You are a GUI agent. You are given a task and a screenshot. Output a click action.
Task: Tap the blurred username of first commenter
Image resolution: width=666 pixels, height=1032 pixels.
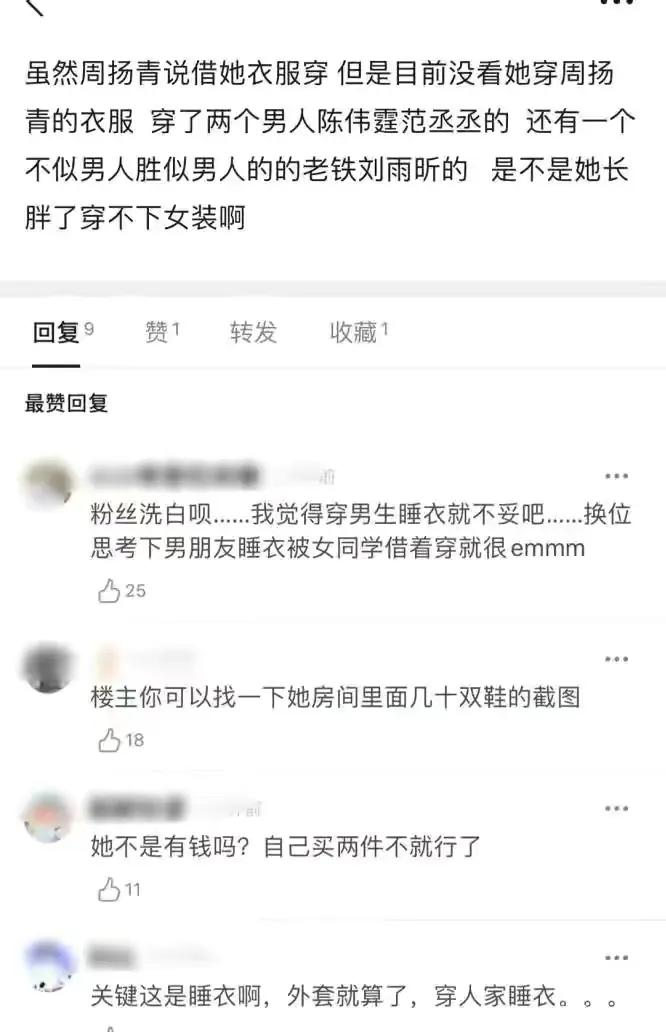[x=174, y=475]
